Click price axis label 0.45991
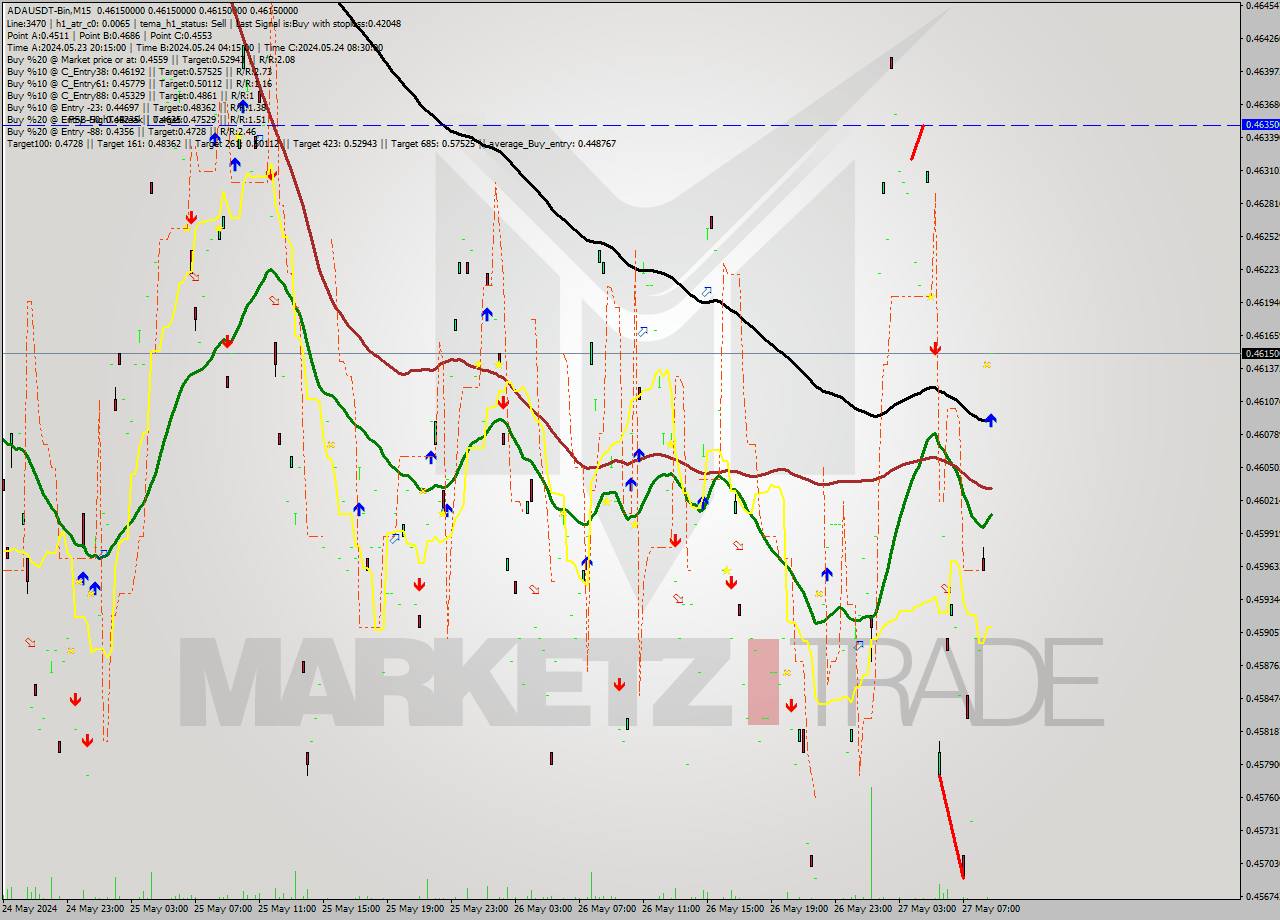The height and width of the screenshot is (920, 1280). 1261,533
